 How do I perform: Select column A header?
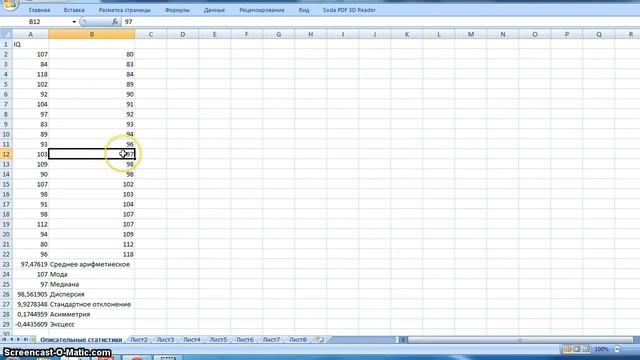30,35
